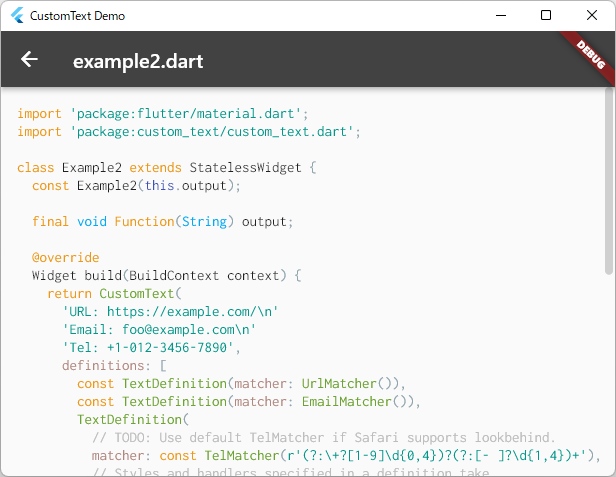The image size is (616, 477).
Task: Click 'CustomText(' constructor call
Action: tap(140, 294)
